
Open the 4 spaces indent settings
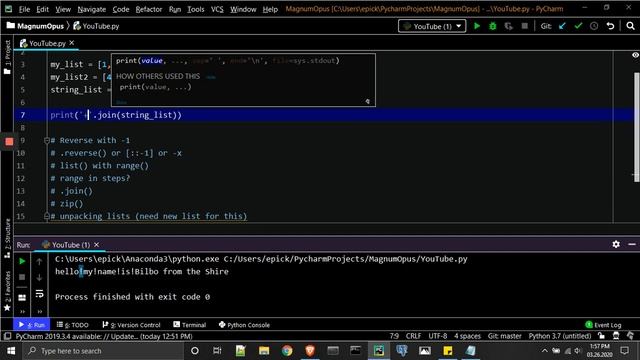tap(467, 336)
